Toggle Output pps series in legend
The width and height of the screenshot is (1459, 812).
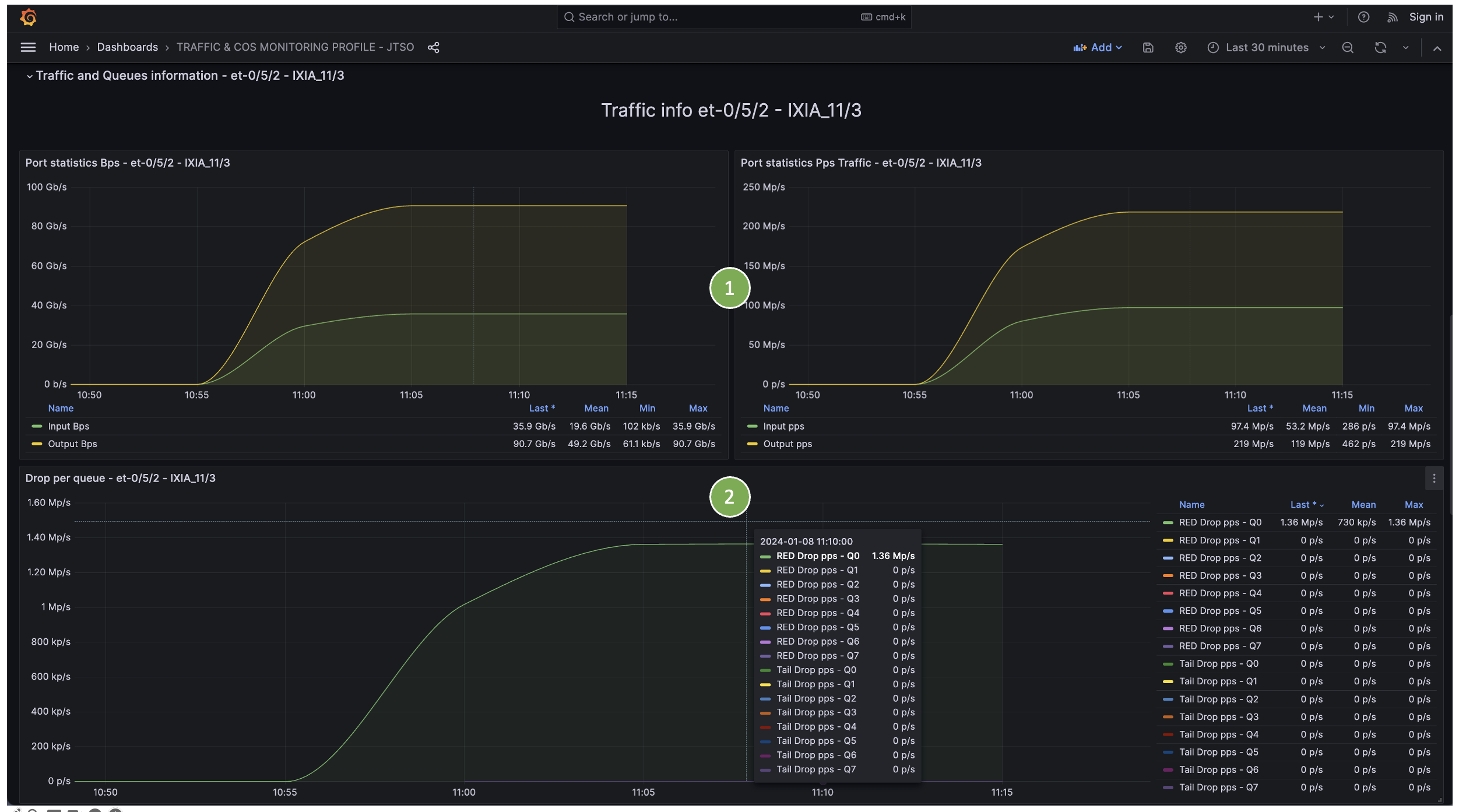[x=787, y=444]
